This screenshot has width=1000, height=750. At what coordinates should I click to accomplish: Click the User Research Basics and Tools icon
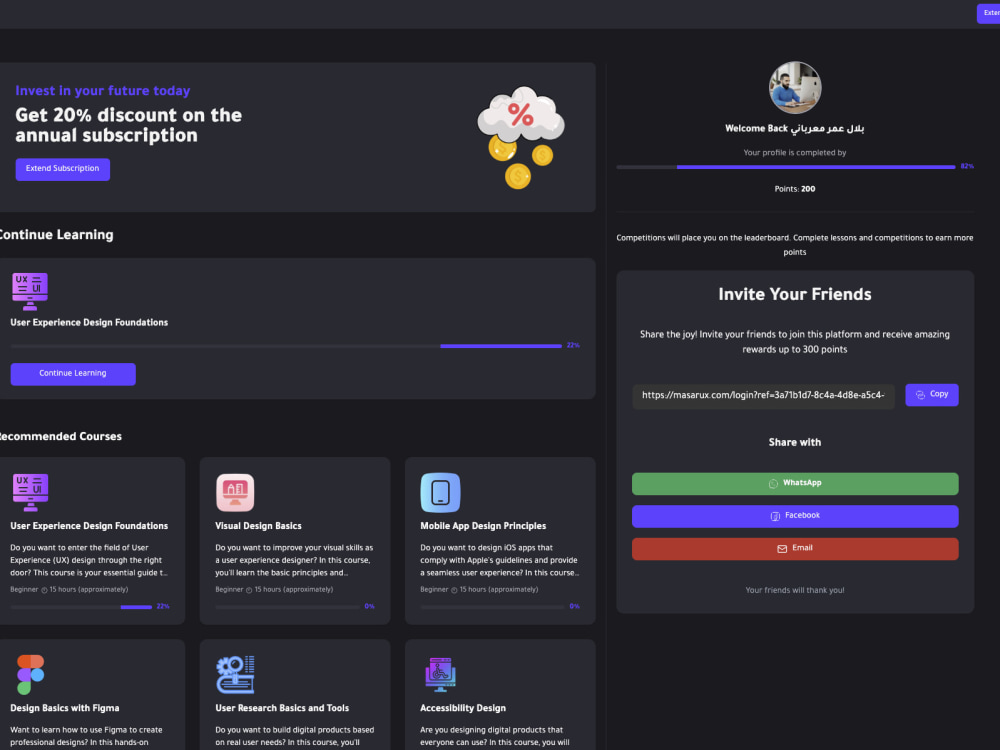coord(235,674)
